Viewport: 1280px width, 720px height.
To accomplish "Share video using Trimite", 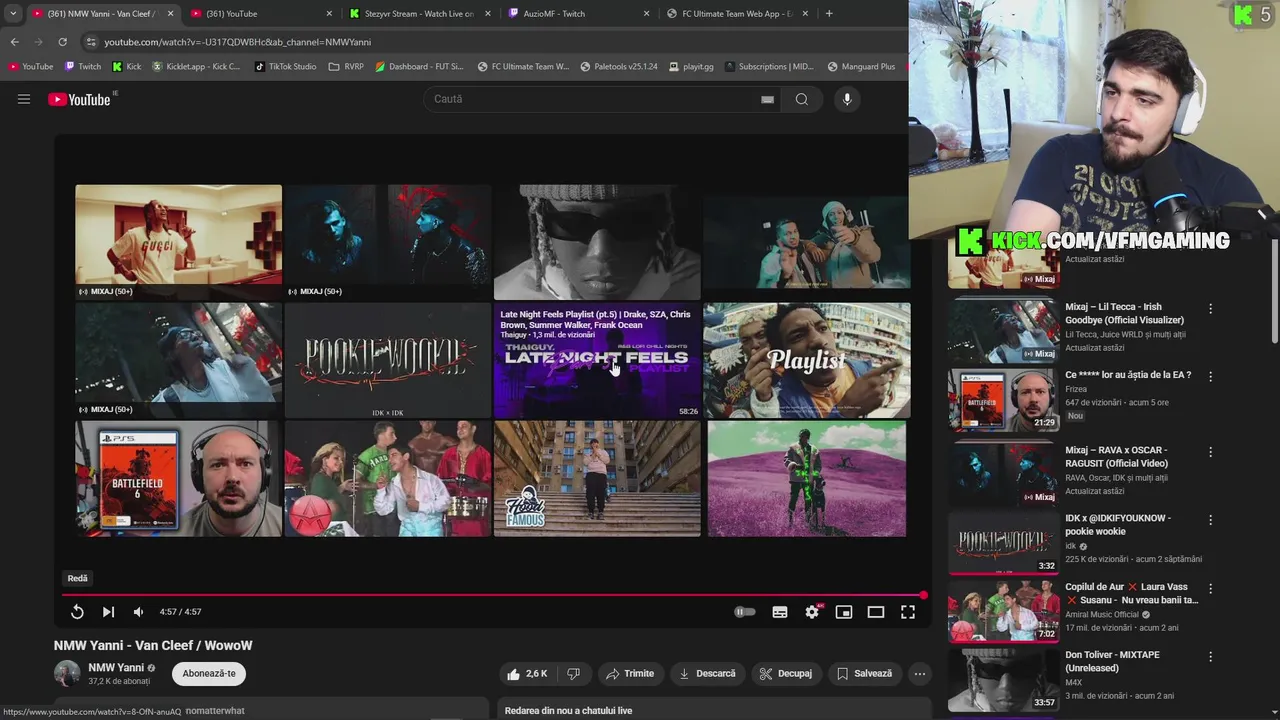I will [630, 674].
